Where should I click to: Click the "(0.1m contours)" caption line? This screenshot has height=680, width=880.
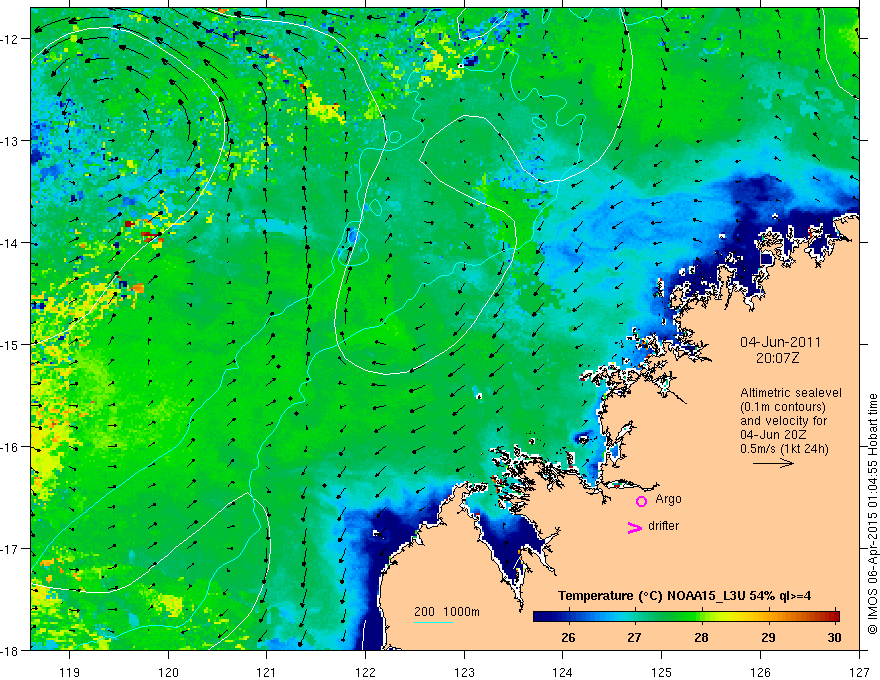[x=783, y=407]
